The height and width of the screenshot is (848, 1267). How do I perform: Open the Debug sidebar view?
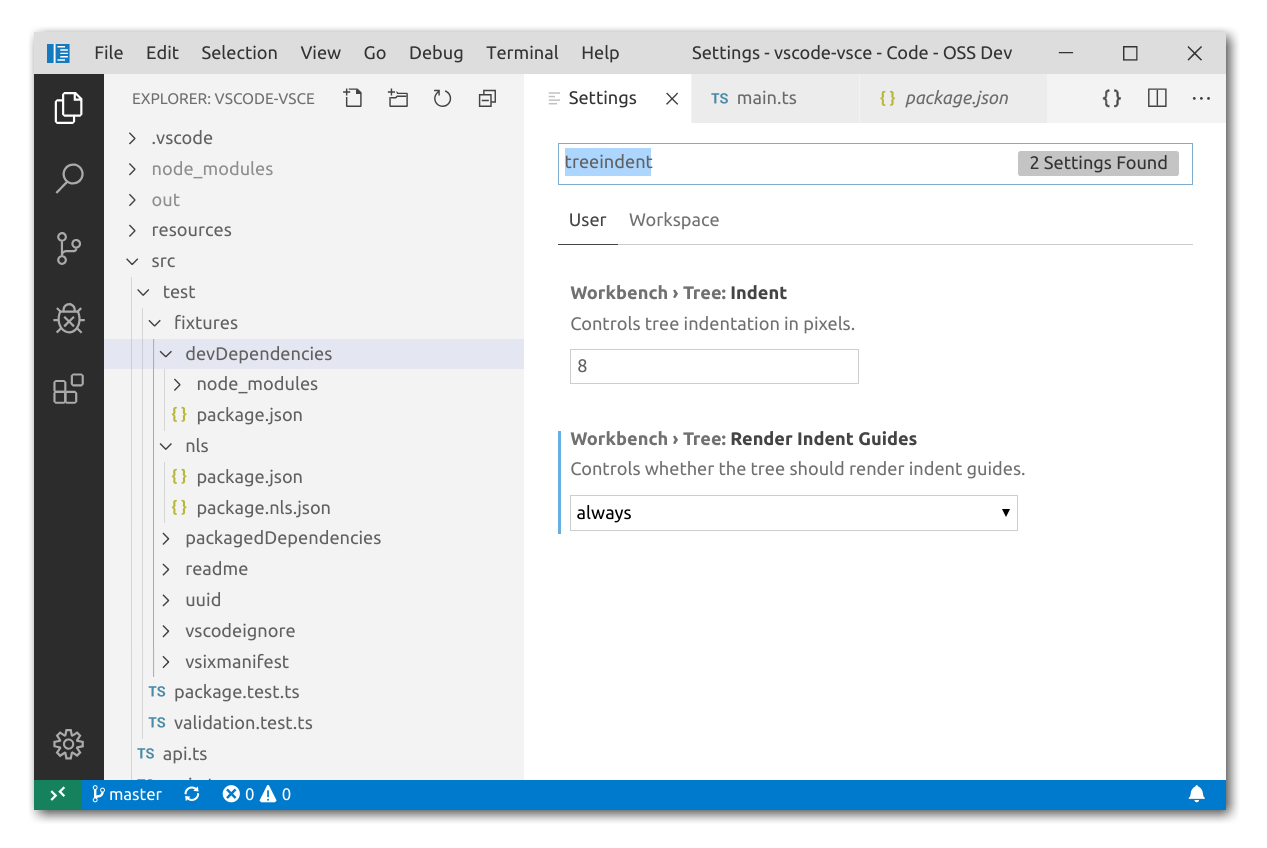point(68,318)
